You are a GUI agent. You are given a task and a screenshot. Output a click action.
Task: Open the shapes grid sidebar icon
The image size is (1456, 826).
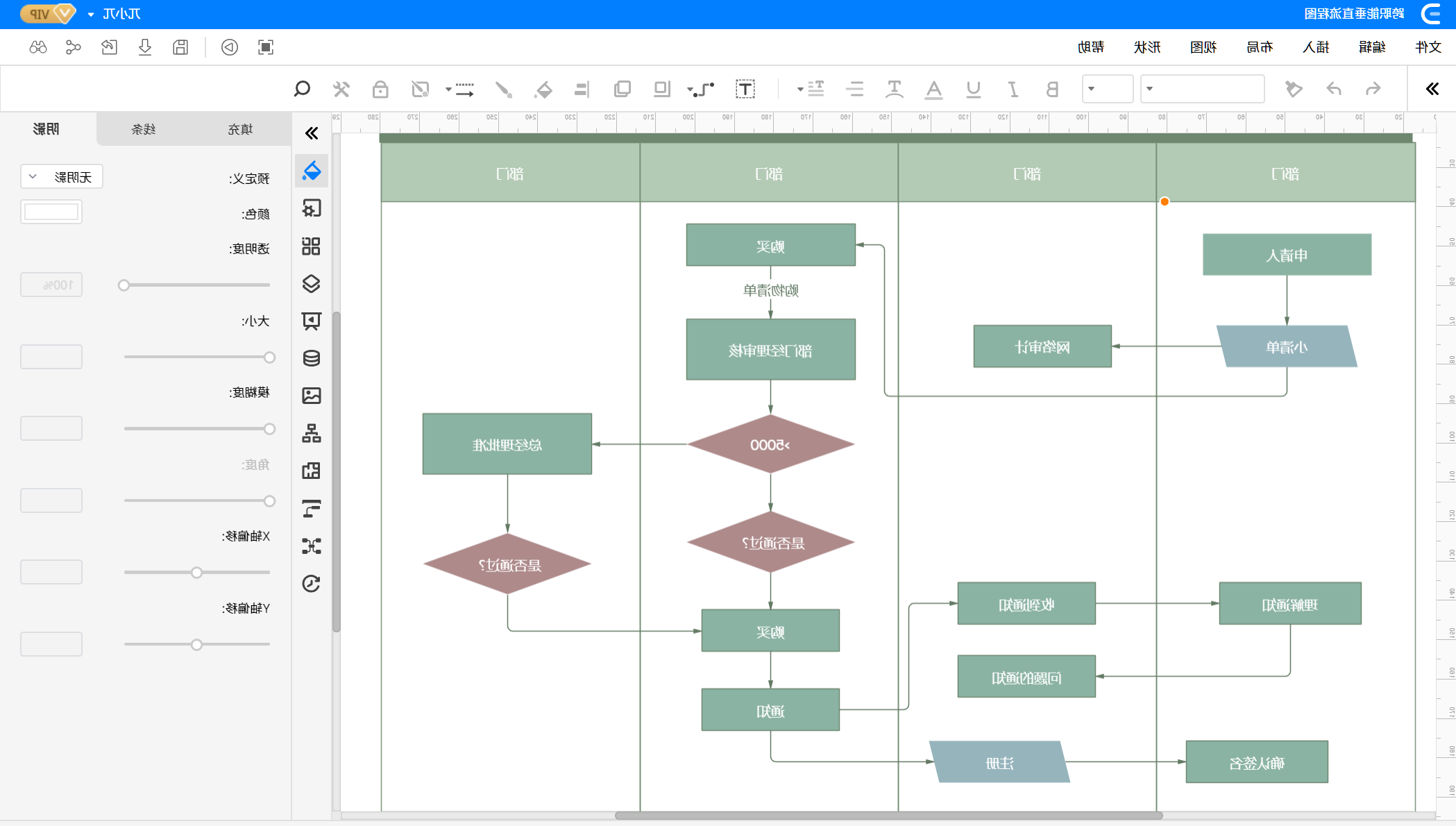pos(312,246)
